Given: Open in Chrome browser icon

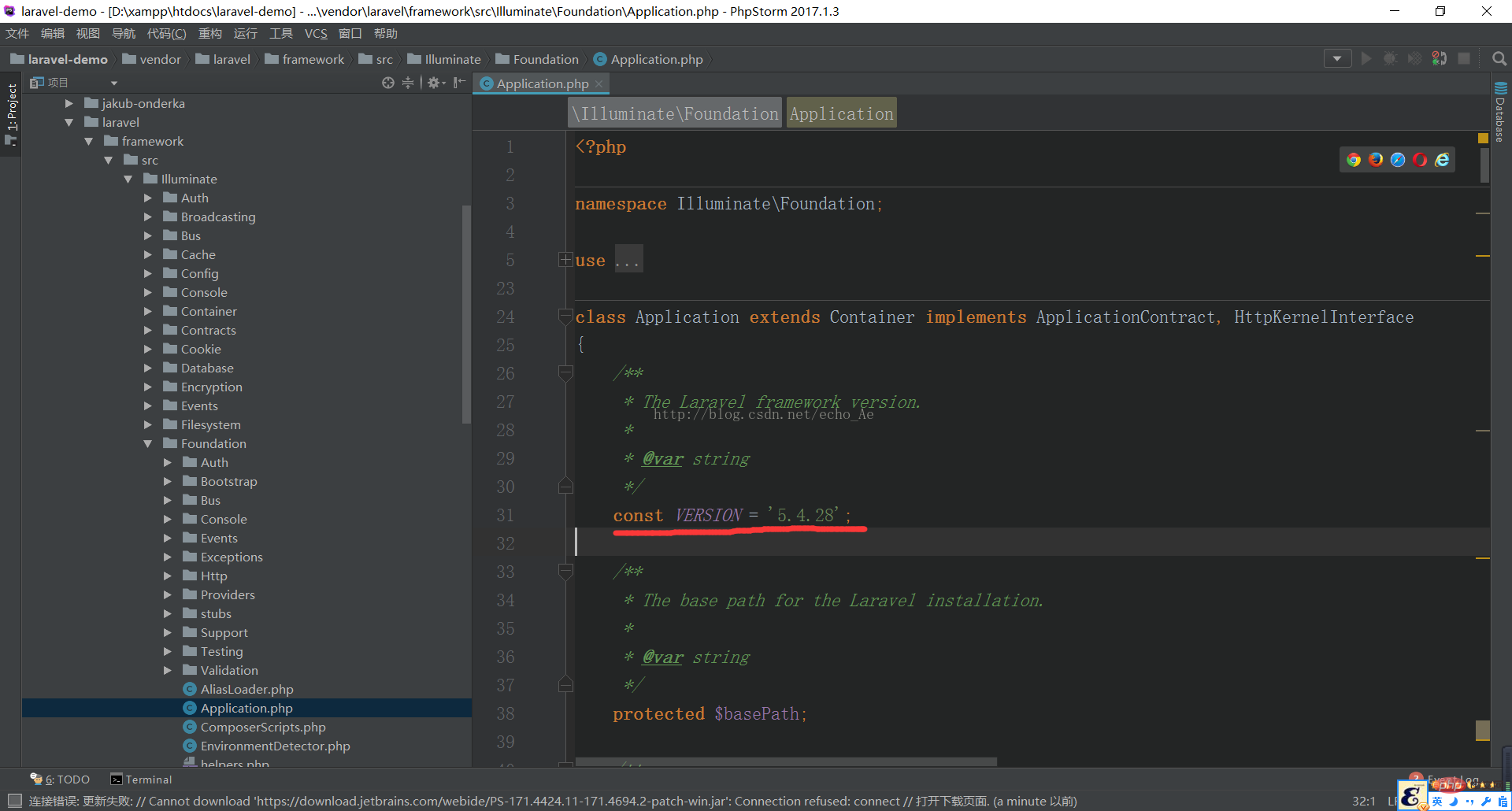Looking at the screenshot, I should [1353, 160].
